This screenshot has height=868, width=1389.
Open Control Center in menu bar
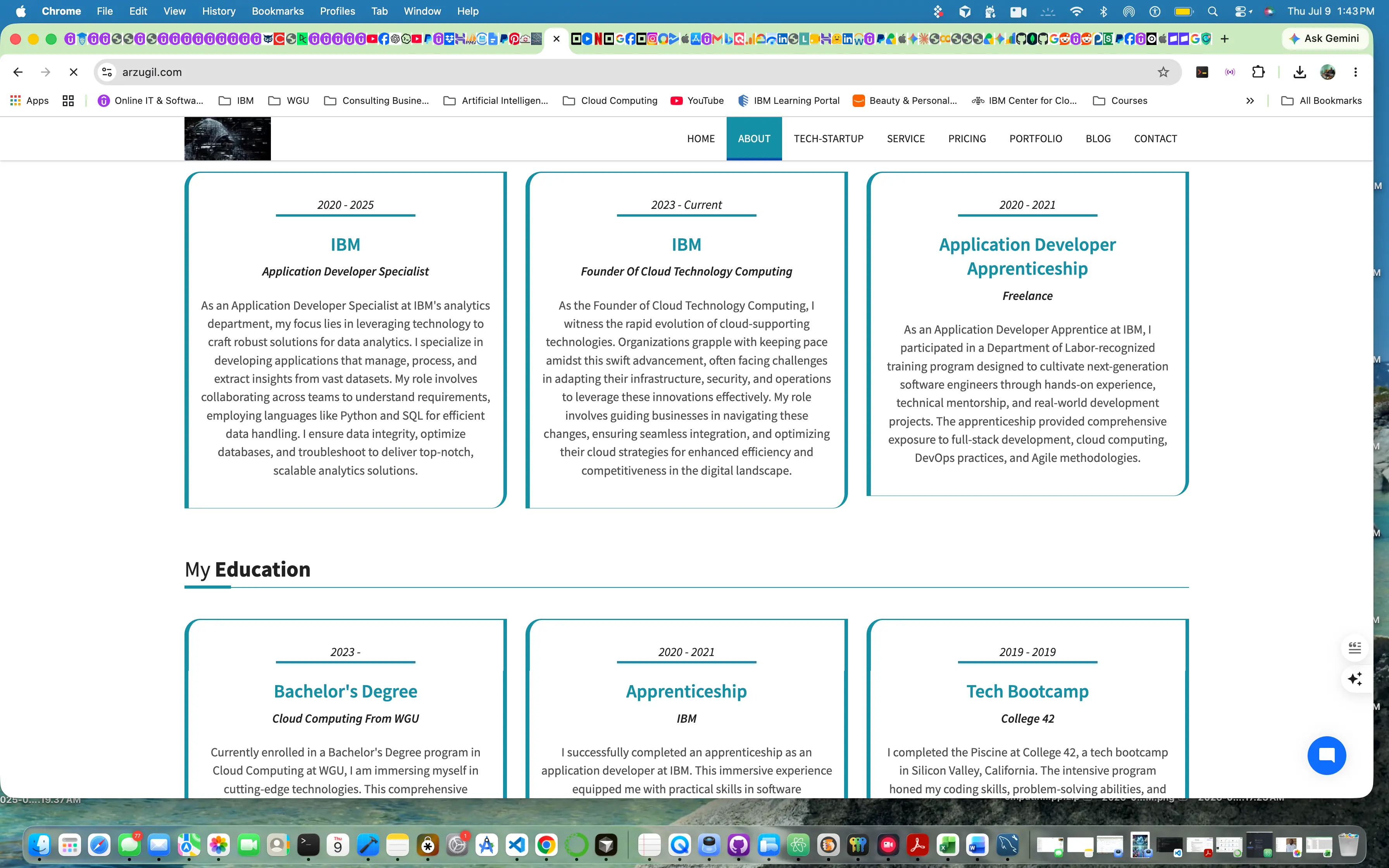pos(1241,11)
